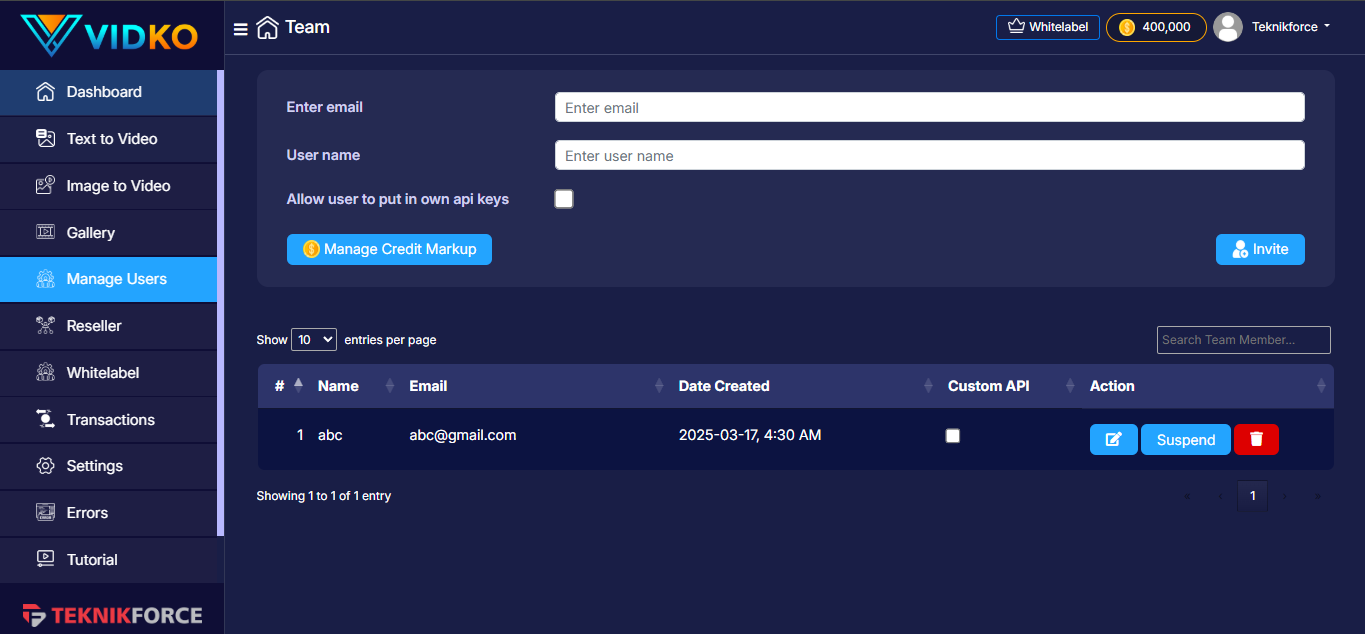Screen dimensions: 1365x634
Task: Suspend the user abc
Action: 1185,440
